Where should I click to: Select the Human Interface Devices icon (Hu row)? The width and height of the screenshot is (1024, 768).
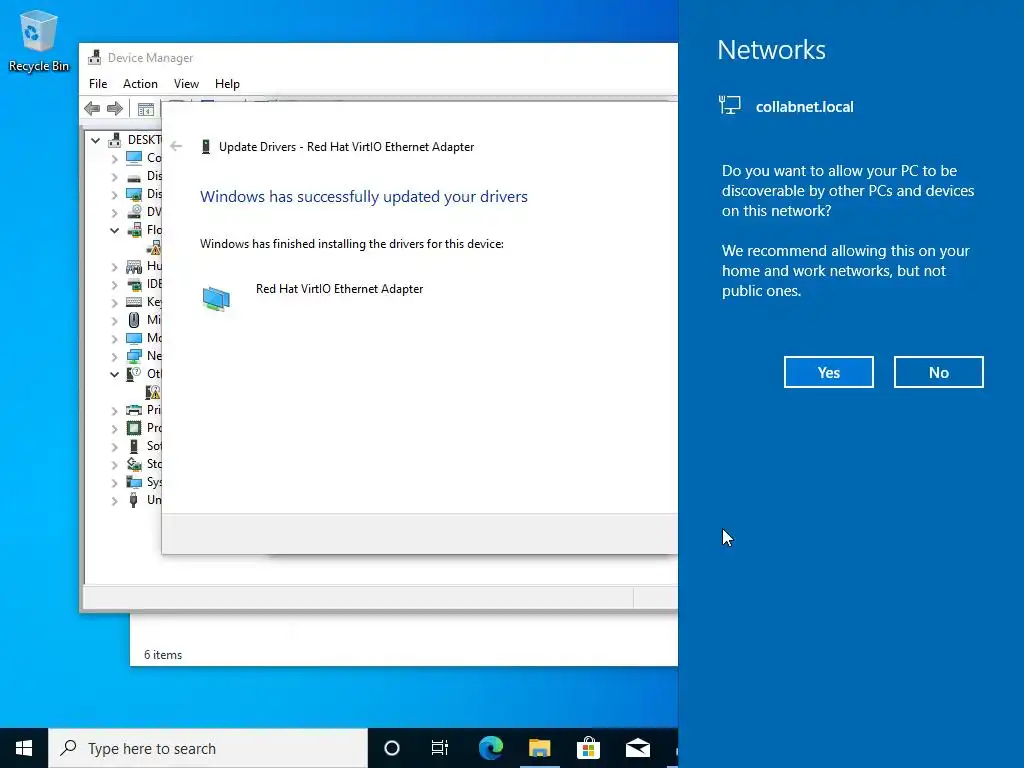coord(134,266)
